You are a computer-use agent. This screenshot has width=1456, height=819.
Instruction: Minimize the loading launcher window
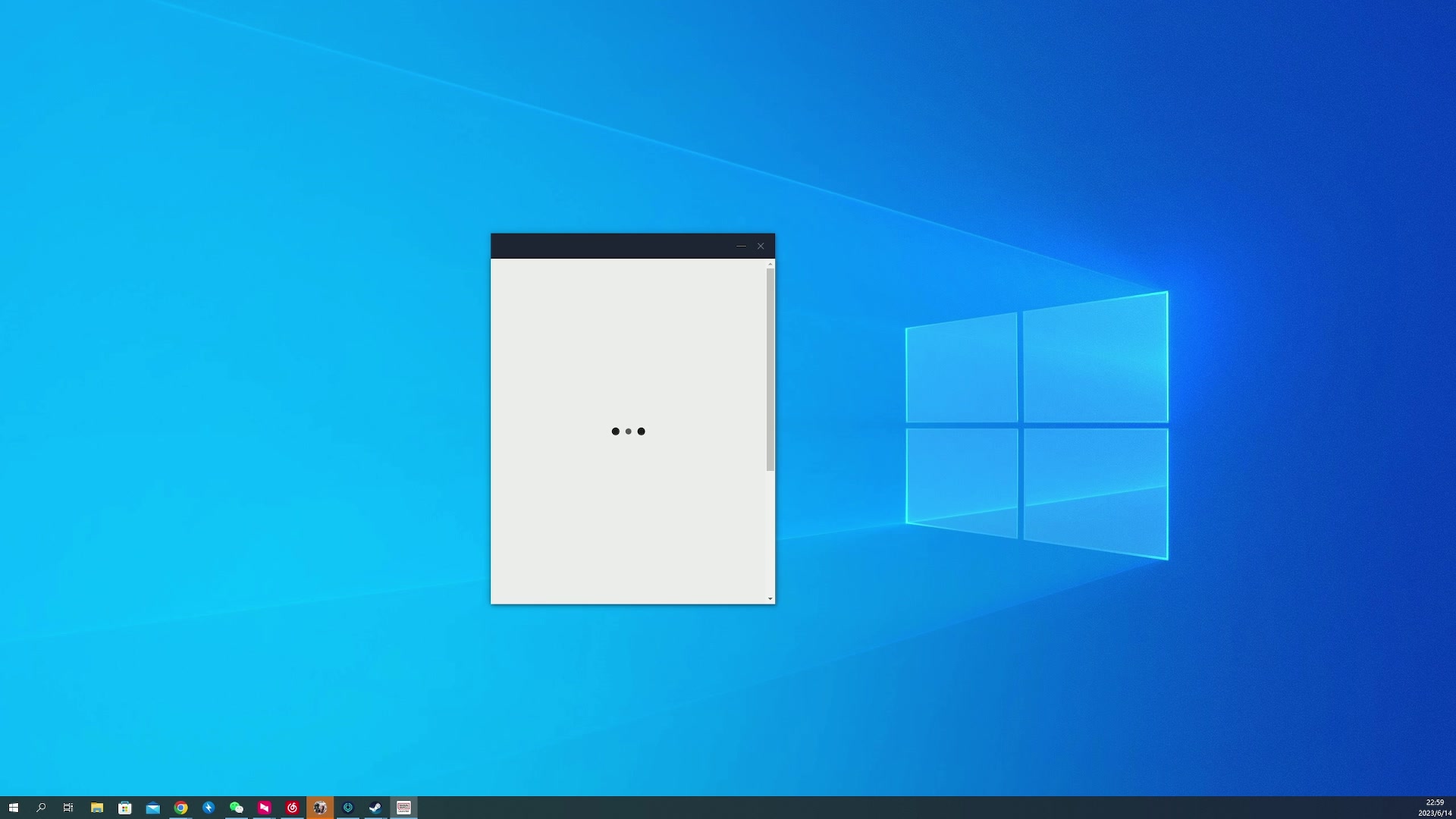tap(741, 246)
